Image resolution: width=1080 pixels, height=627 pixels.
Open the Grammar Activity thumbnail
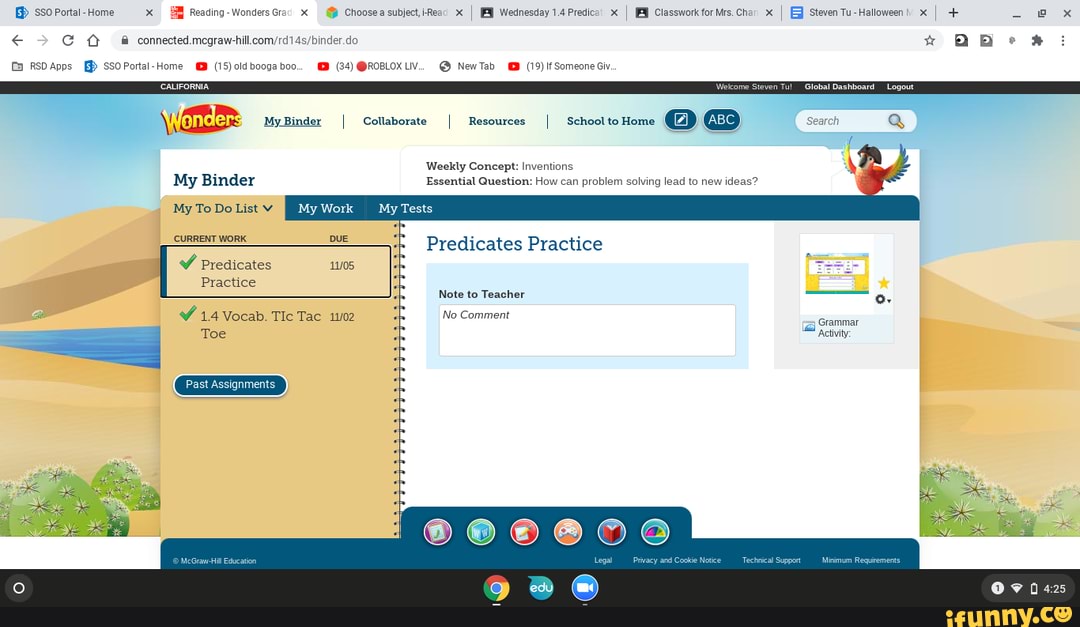837,273
